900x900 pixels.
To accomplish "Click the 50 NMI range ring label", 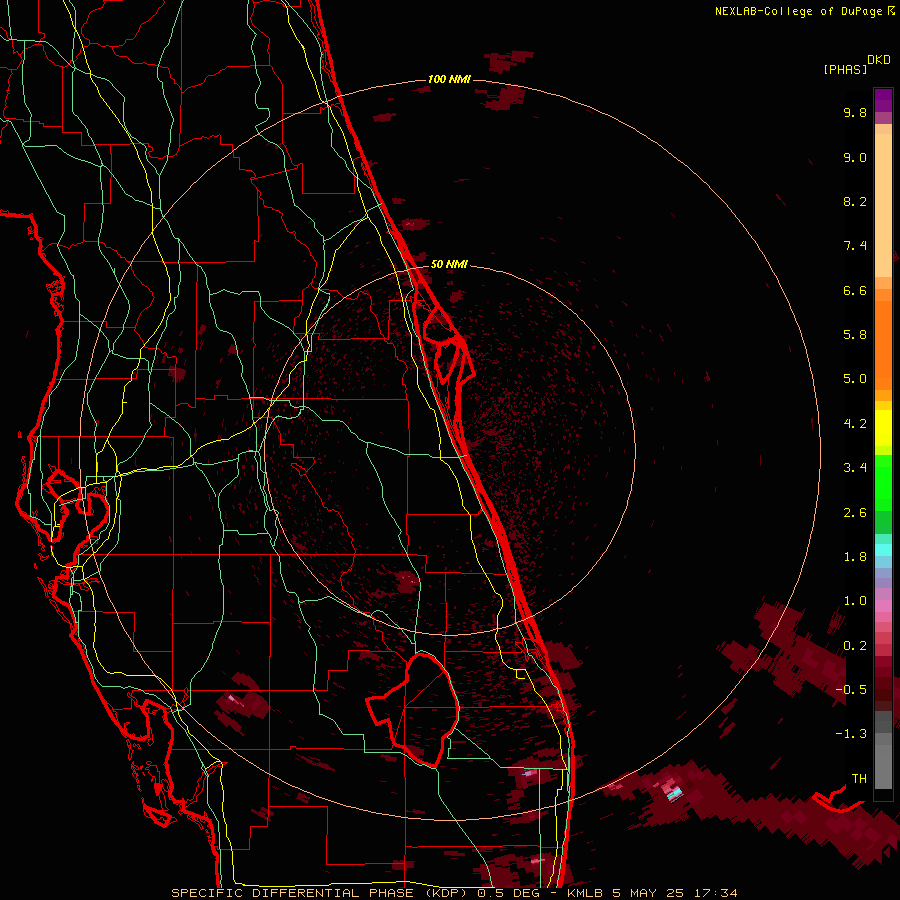I will pyautogui.click(x=449, y=264).
